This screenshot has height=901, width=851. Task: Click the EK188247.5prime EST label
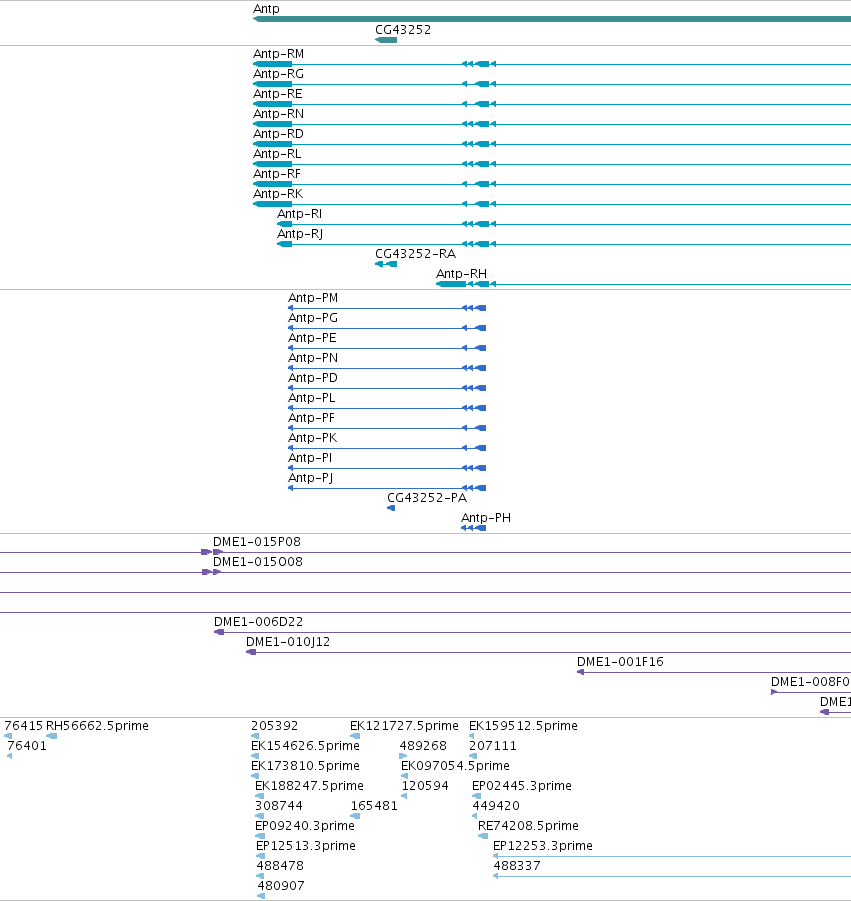[x=310, y=786]
